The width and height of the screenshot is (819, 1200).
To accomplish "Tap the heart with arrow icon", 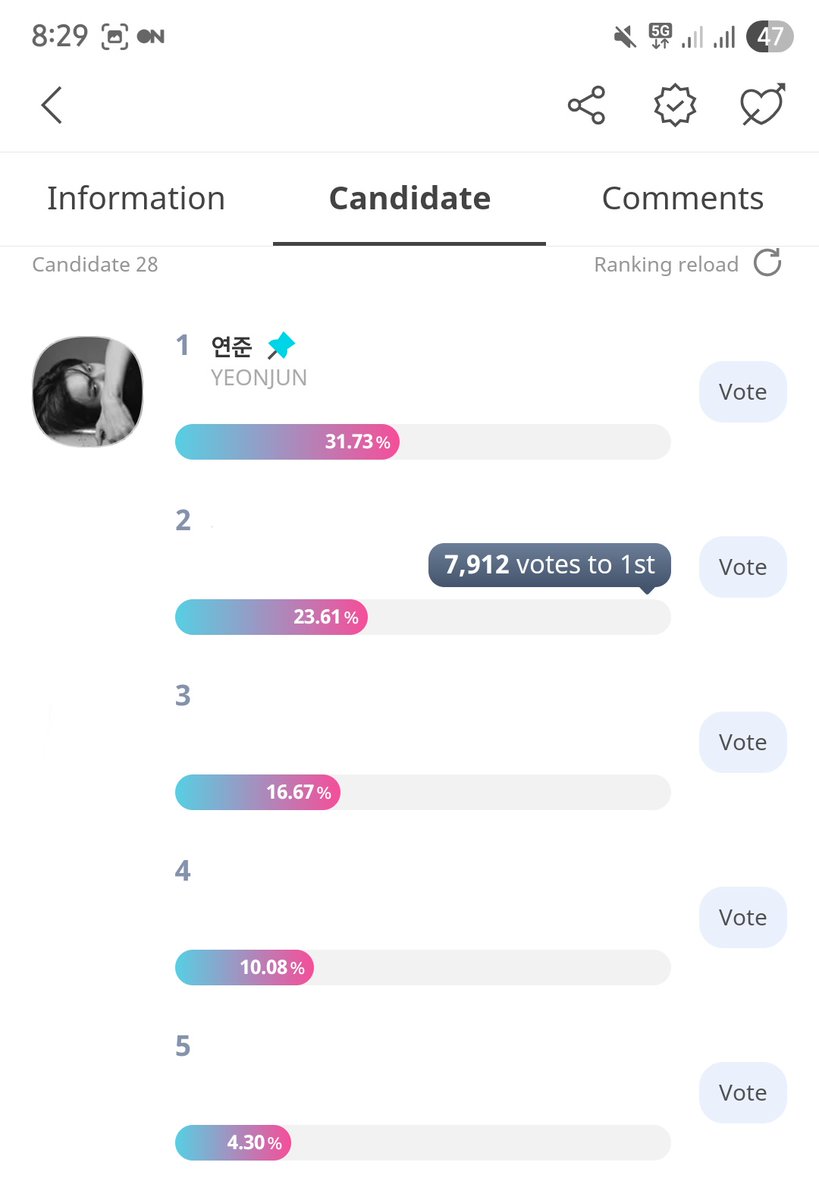I will coord(763,105).
